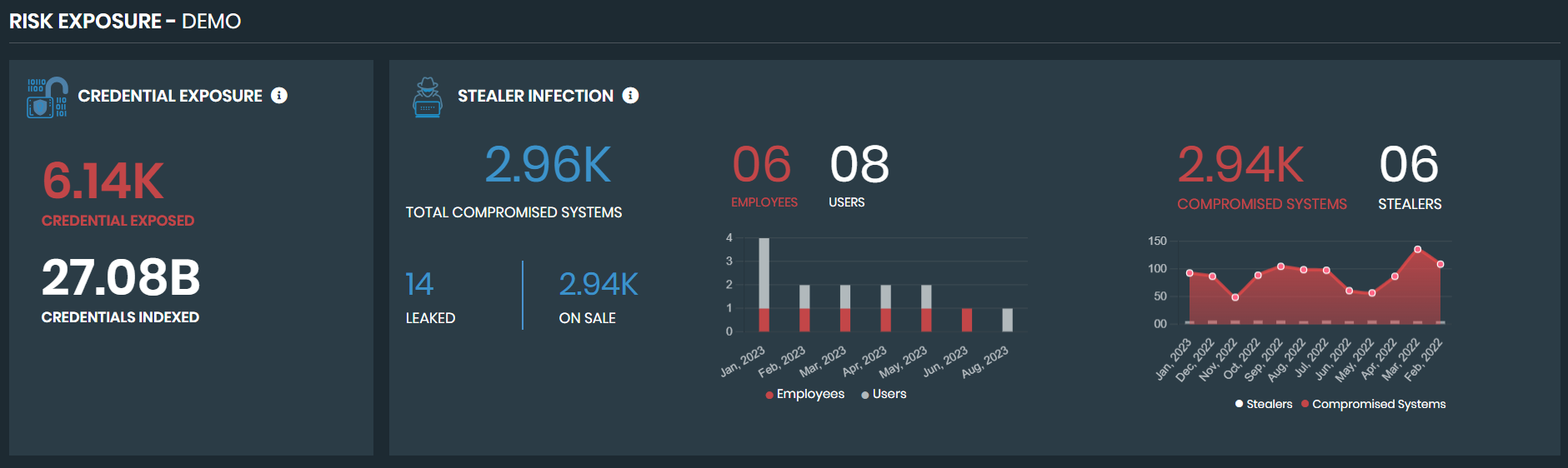
Task: Click the highest peak point on area chart
Action: tap(1417, 250)
